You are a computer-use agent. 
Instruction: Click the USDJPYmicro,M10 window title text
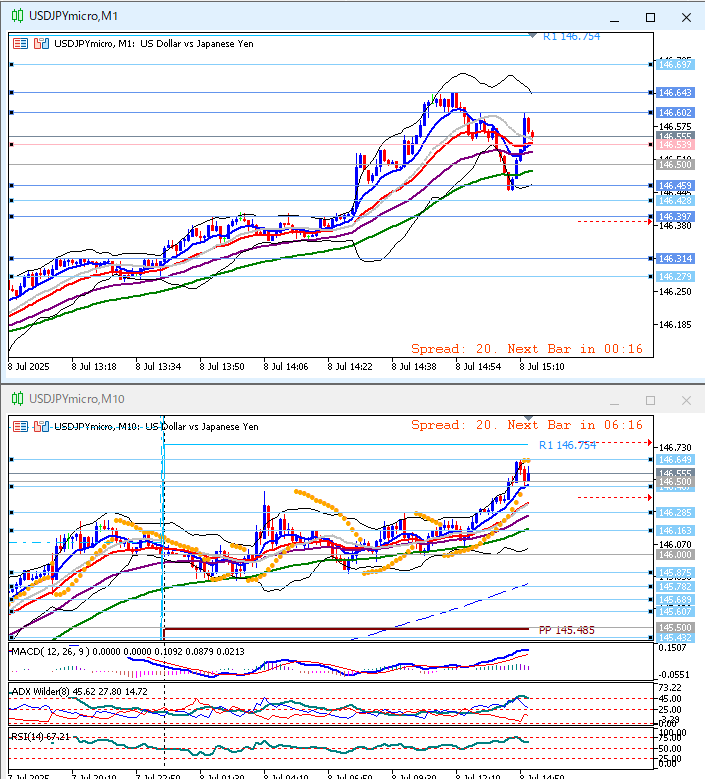[x=77, y=399]
